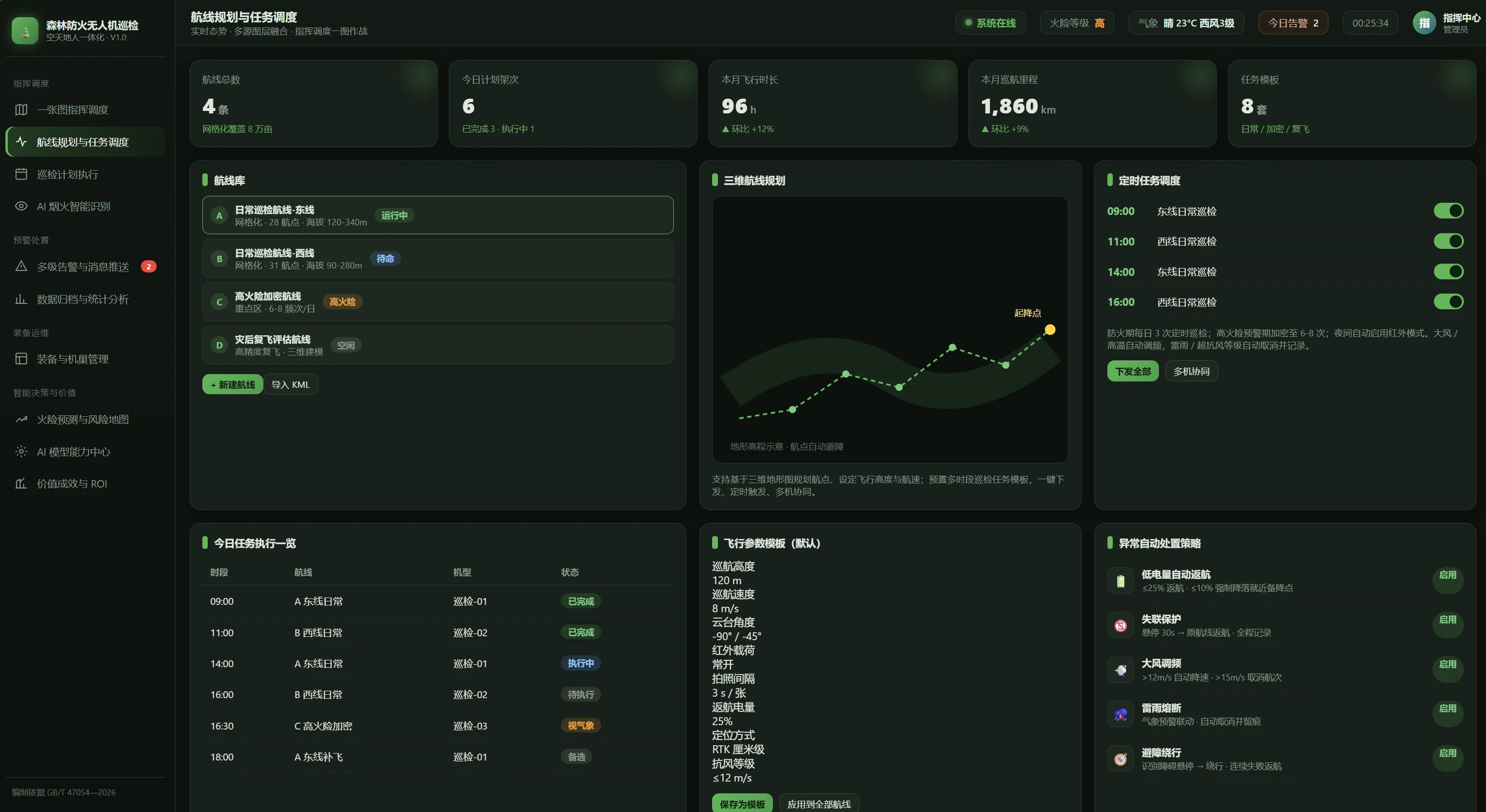Click the + 新建航线 button

[232, 385]
